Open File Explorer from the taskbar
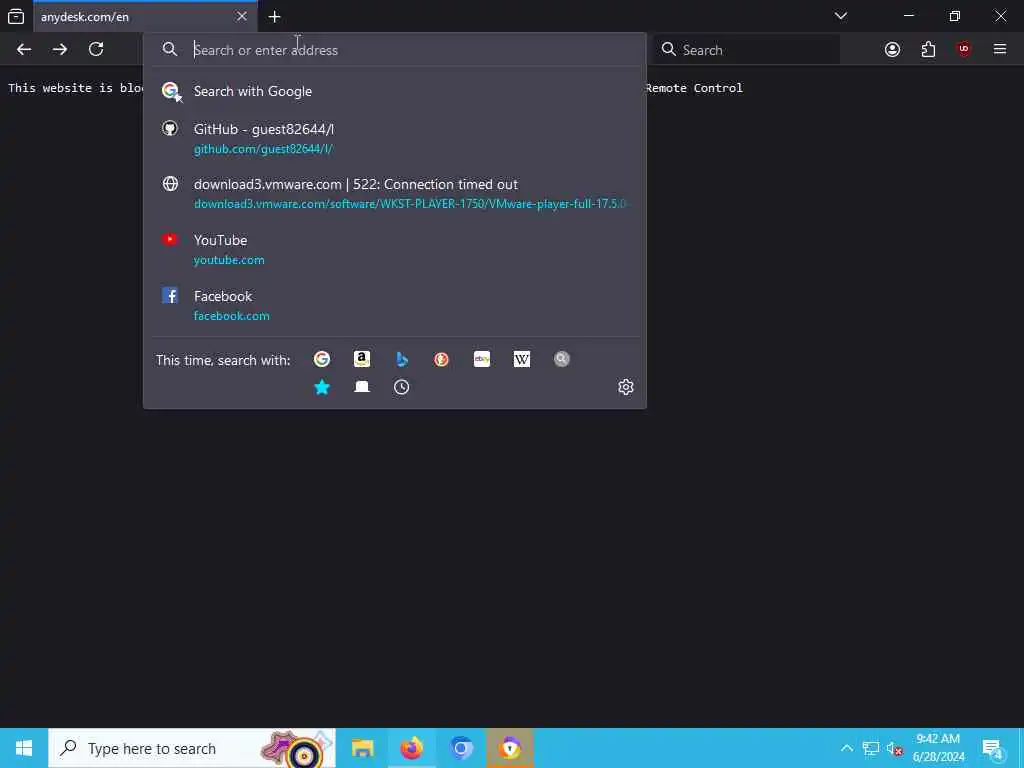The image size is (1024, 768). pyautogui.click(x=362, y=748)
